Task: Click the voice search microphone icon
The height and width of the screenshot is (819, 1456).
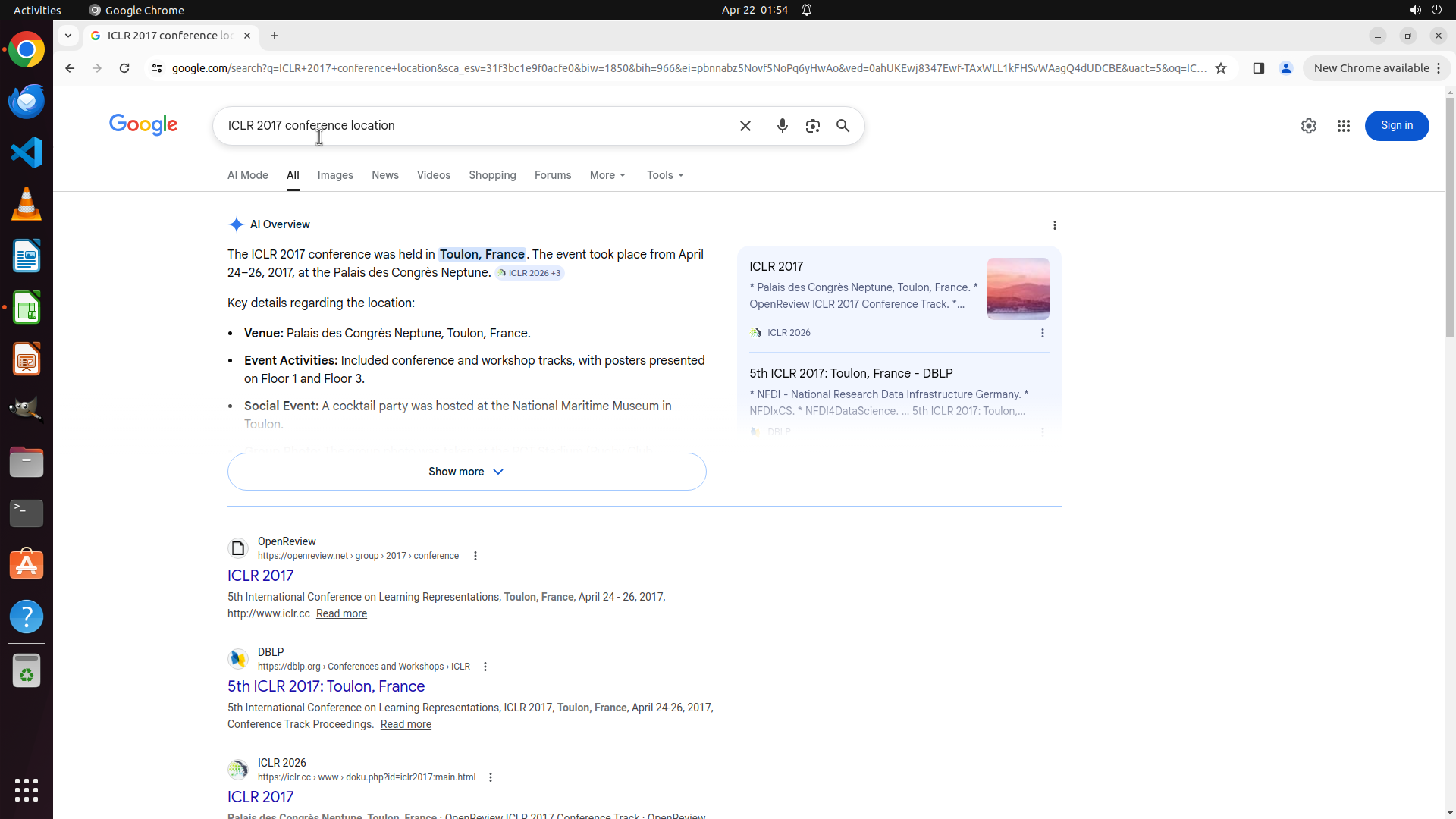Action: coord(782,126)
